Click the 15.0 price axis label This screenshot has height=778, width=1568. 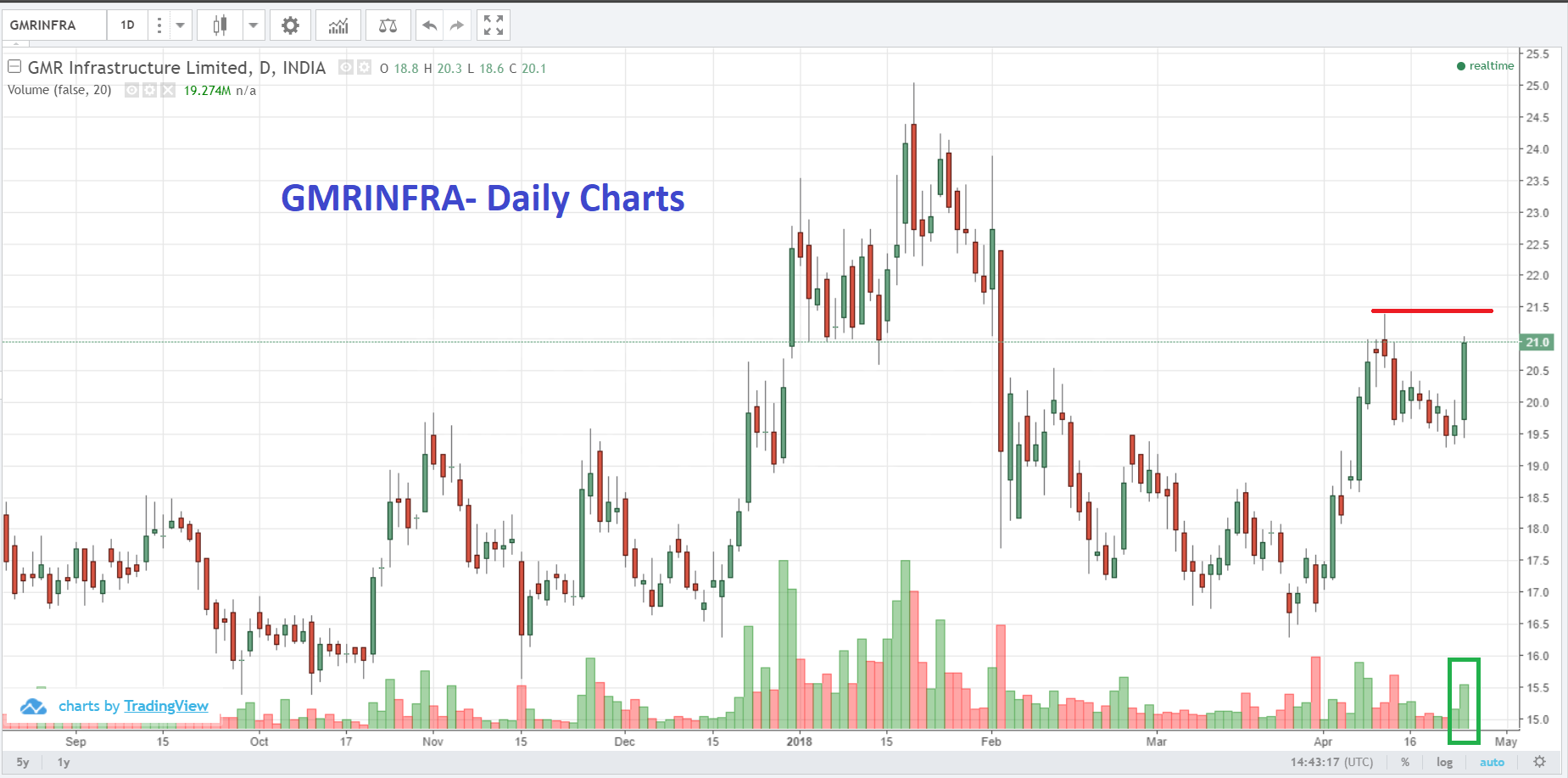click(x=1537, y=719)
